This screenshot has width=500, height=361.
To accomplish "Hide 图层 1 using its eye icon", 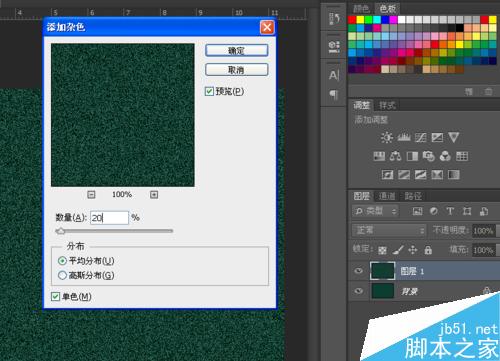I will pos(359,271).
